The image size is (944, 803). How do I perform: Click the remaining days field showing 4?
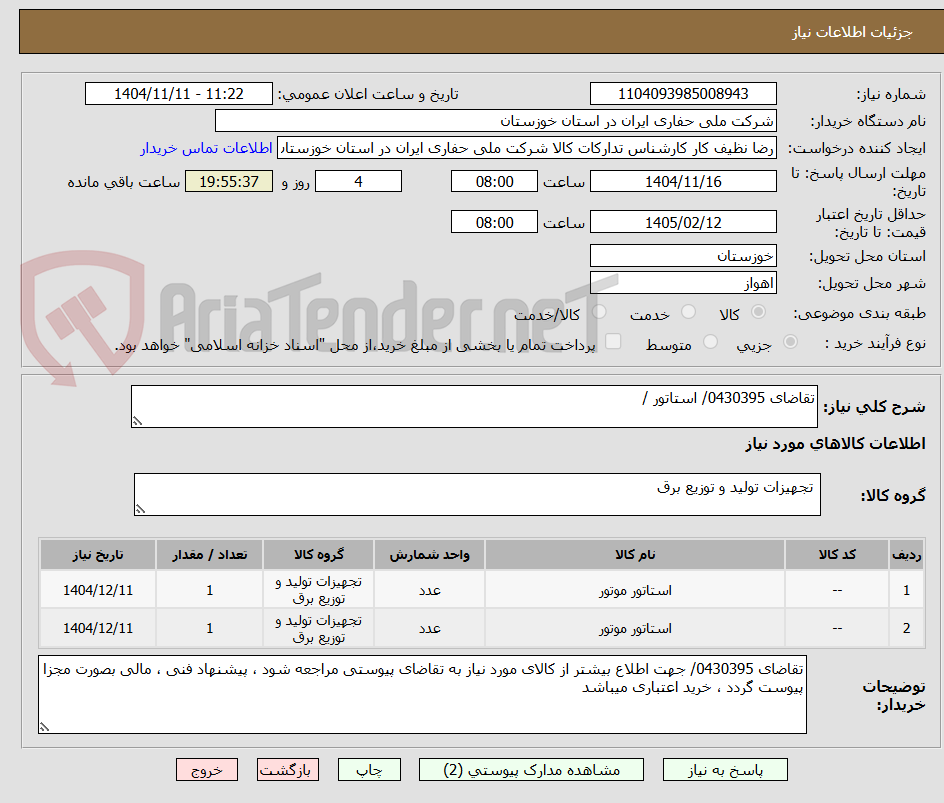[x=359, y=181]
